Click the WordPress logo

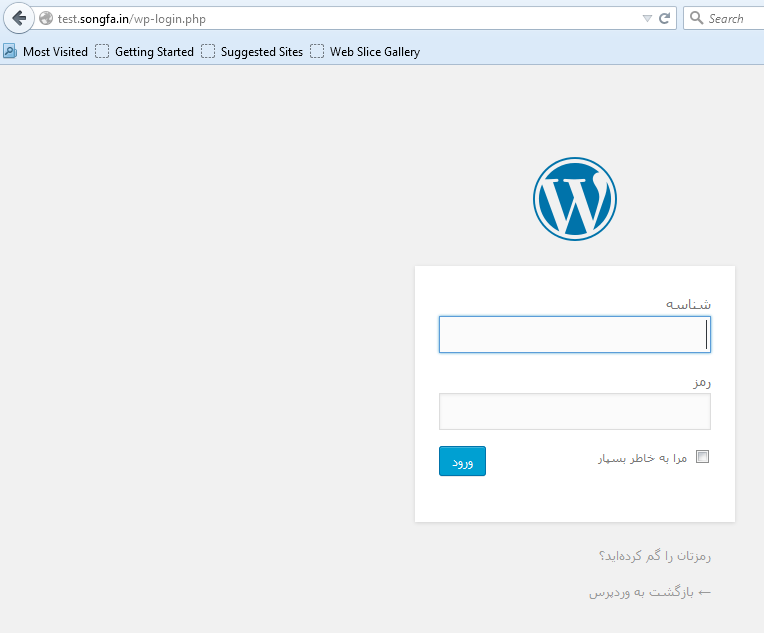pos(574,199)
